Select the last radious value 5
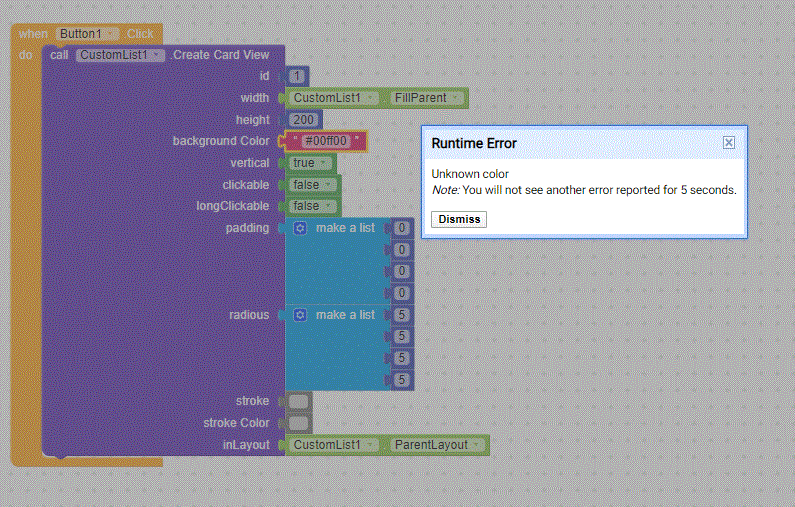Image resolution: width=795 pixels, height=507 pixels. point(402,380)
